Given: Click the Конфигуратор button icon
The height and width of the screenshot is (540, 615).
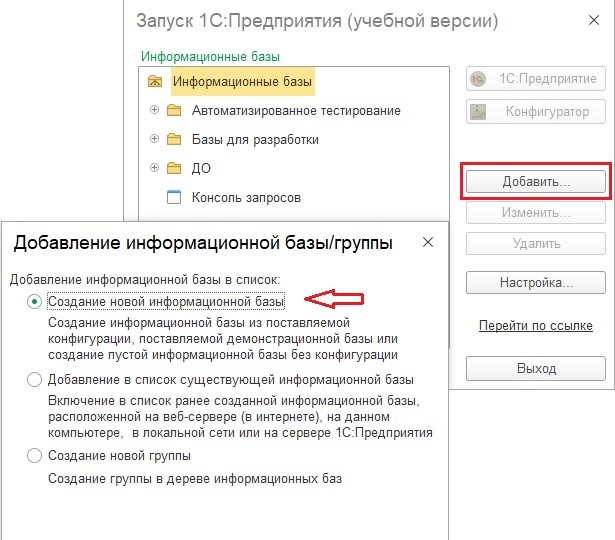Looking at the screenshot, I should coord(478,112).
